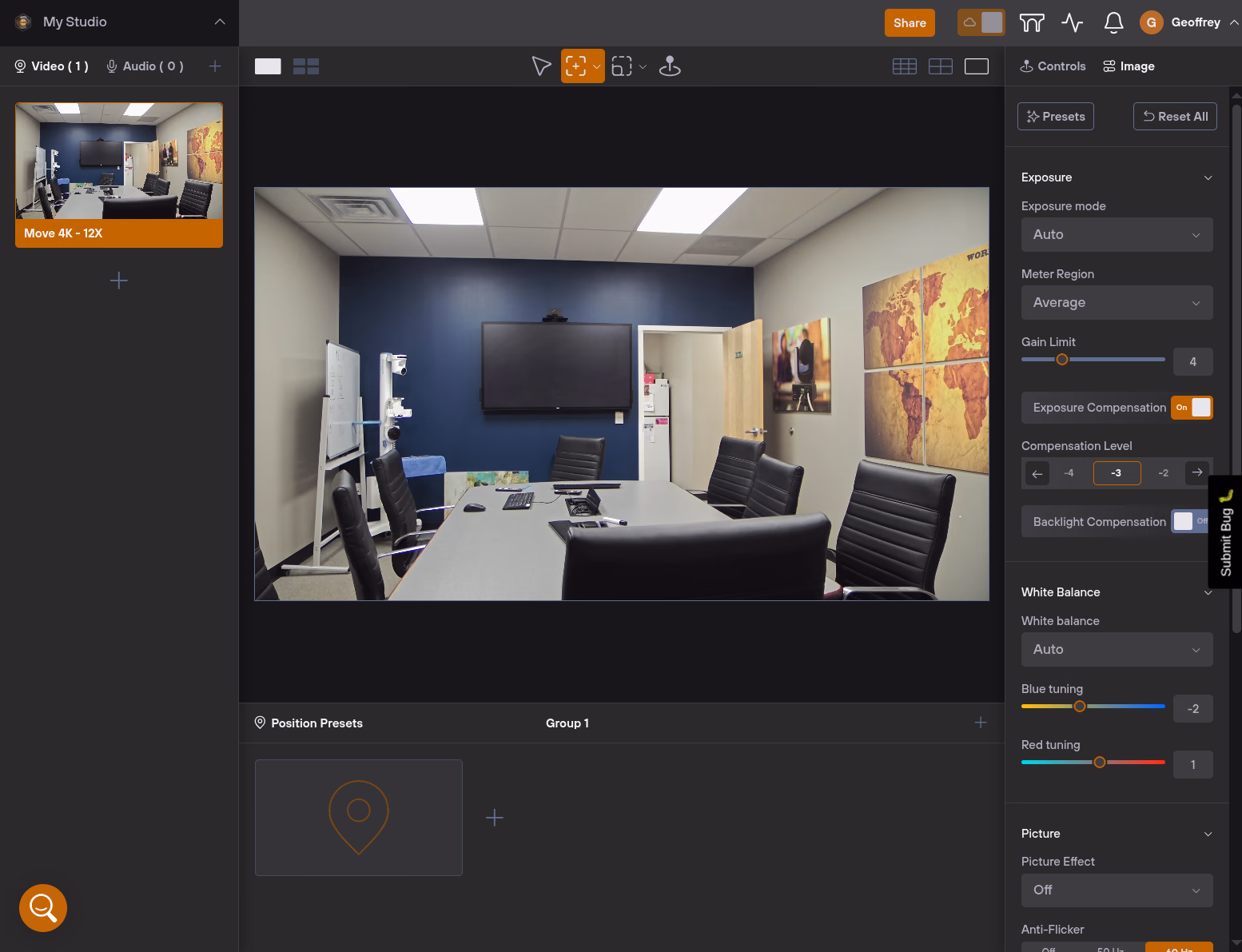The height and width of the screenshot is (952, 1242).
Task: Select the area zoom selection tool
Action: click(x=622, y=66)
